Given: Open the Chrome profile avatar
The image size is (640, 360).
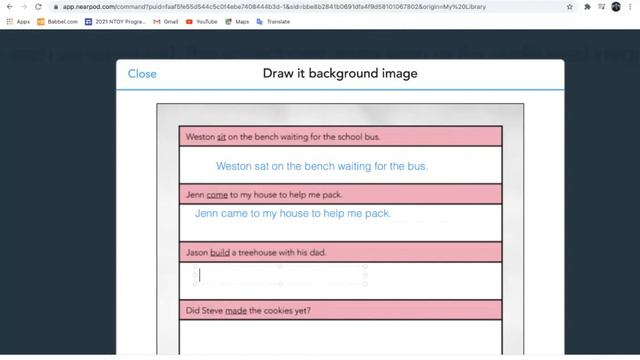Looking at the screenshot, I should tap(616, 7).
